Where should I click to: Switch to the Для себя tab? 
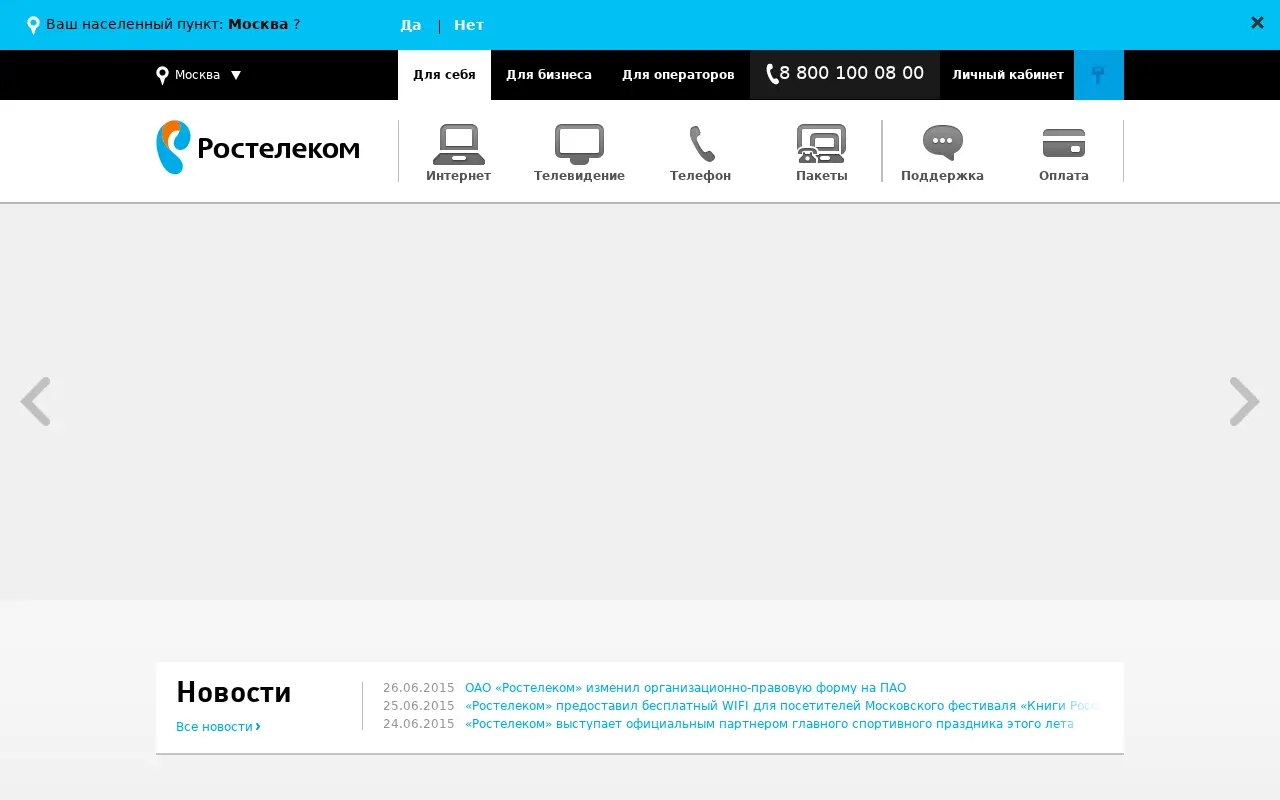click(444, 75)
